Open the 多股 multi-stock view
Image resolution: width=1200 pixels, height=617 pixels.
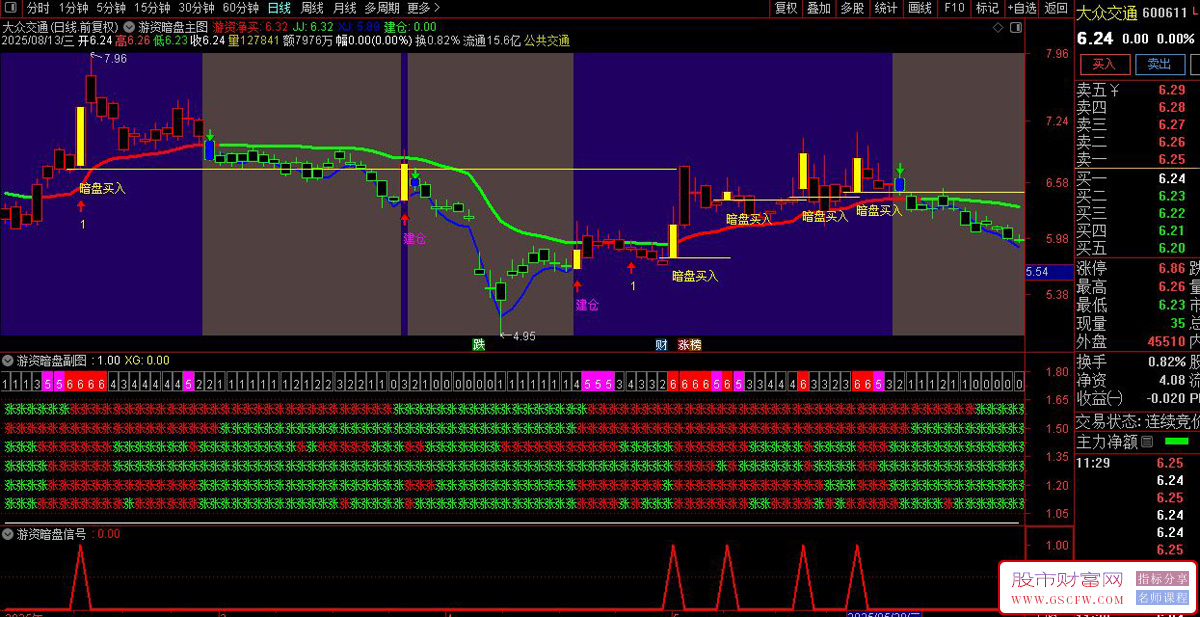pyautogui.click(x=852, y=8)
